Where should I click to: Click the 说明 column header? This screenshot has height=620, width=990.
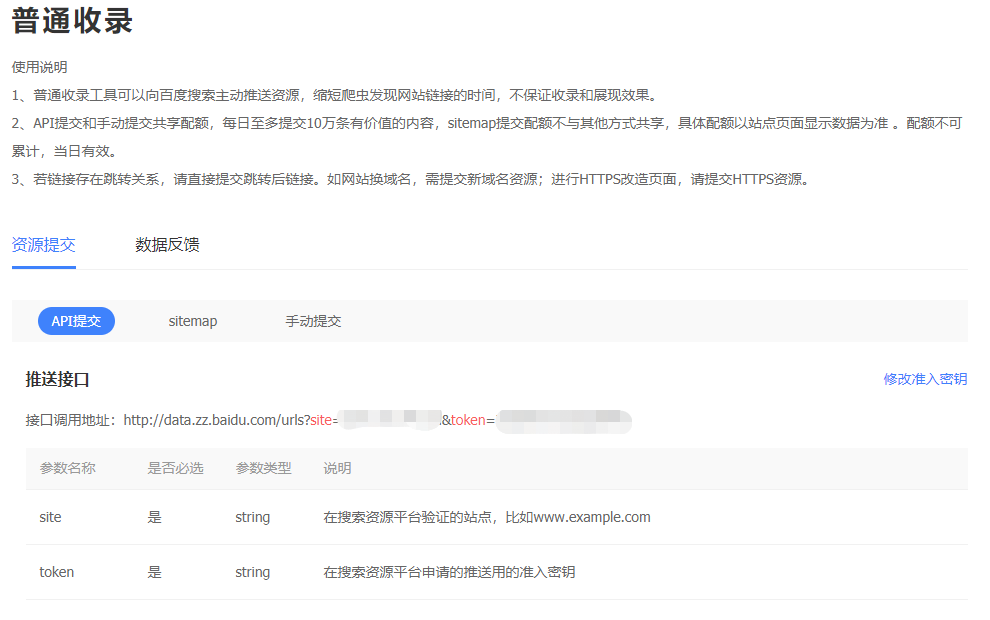coord(337,468)
